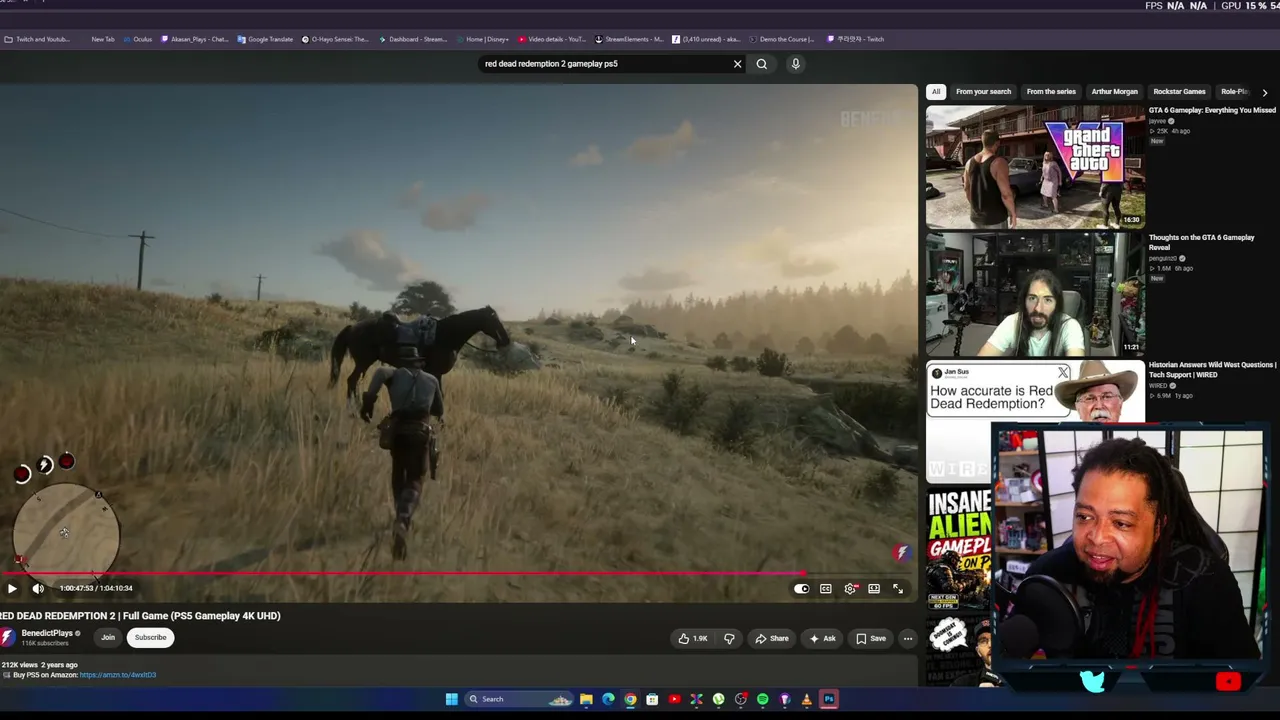1280x720 pixels.
Task: Open the StreamElements bookmark
Action: click(x=629, y=39)
